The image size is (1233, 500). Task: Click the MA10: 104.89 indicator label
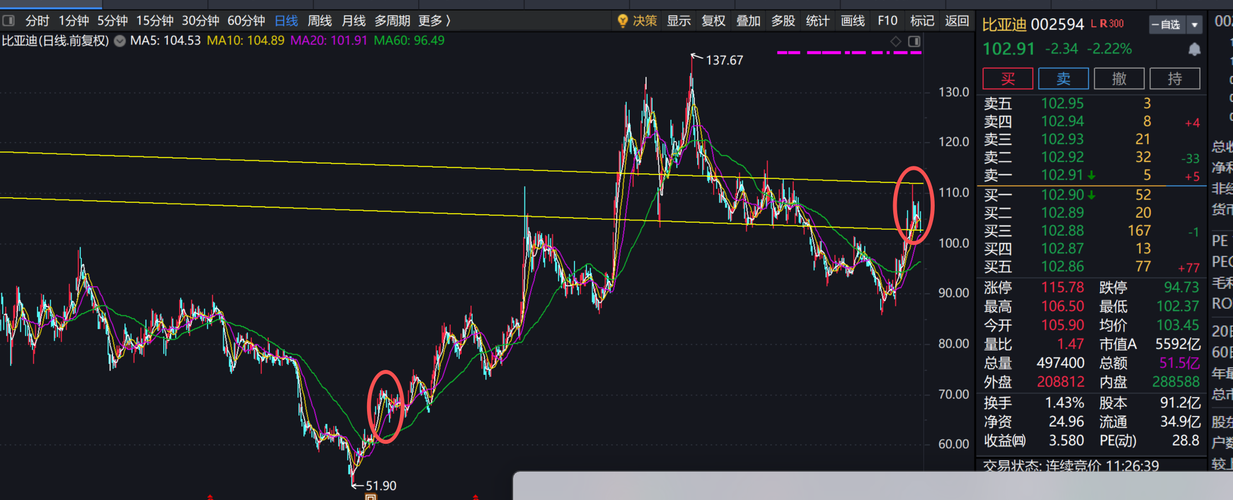[x=246, y=40]
